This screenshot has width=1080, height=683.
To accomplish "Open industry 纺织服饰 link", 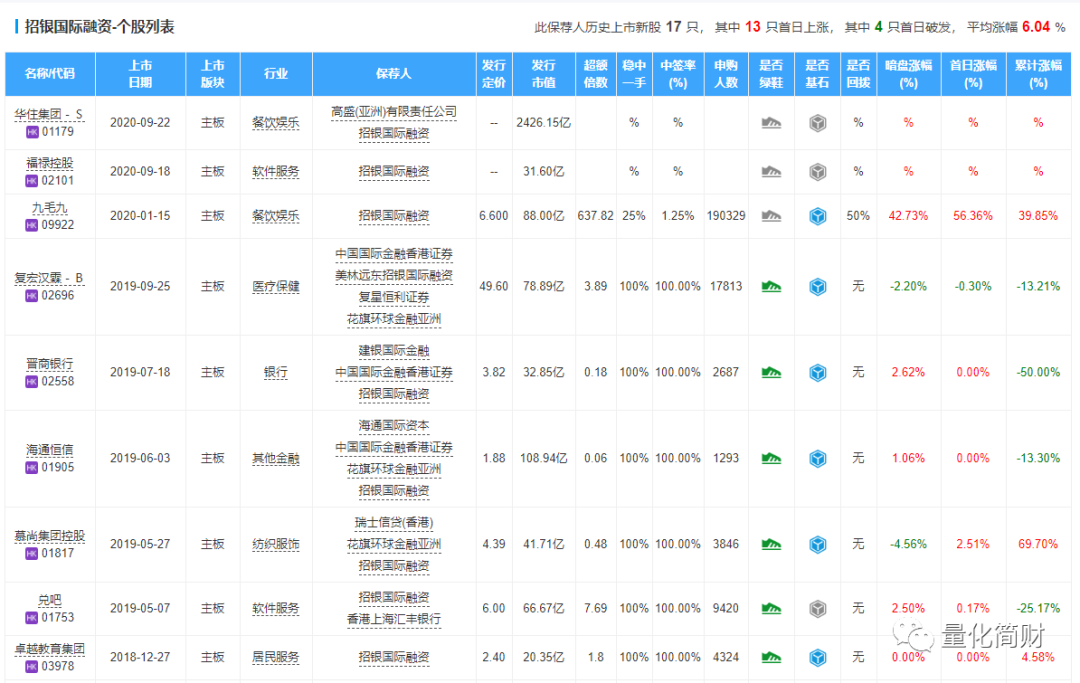I will click(276, 545).
